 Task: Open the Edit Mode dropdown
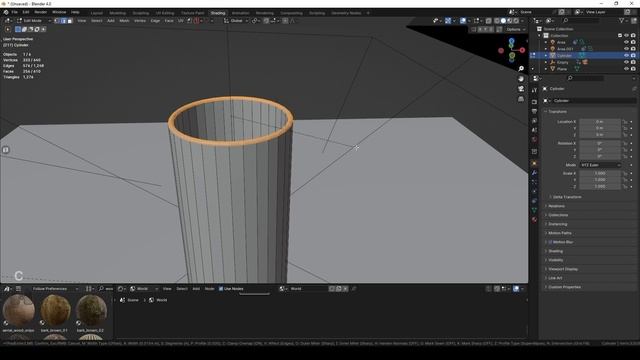(33, 20)
